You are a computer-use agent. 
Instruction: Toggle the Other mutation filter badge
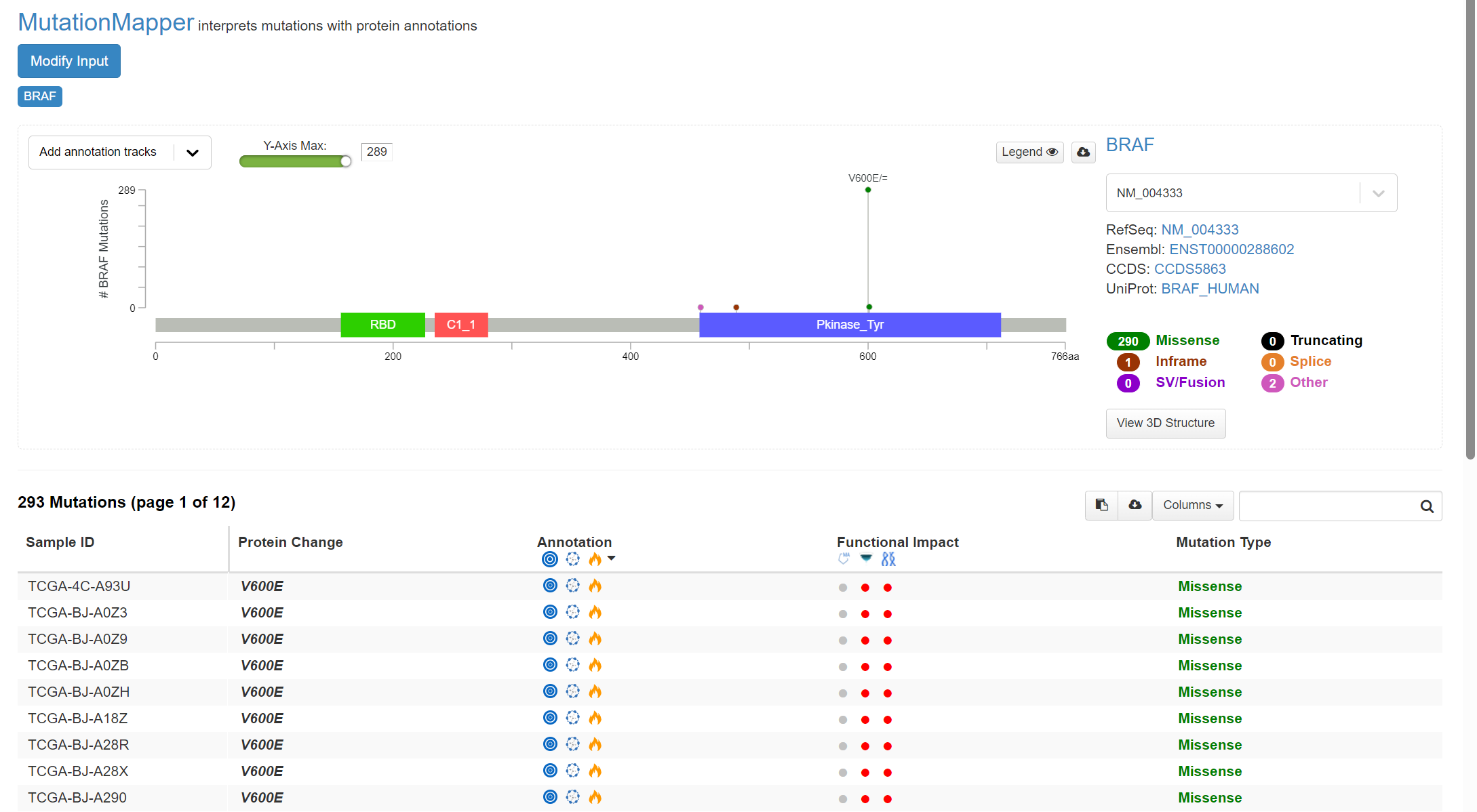pyautogui.click(x=1272, y=383)
